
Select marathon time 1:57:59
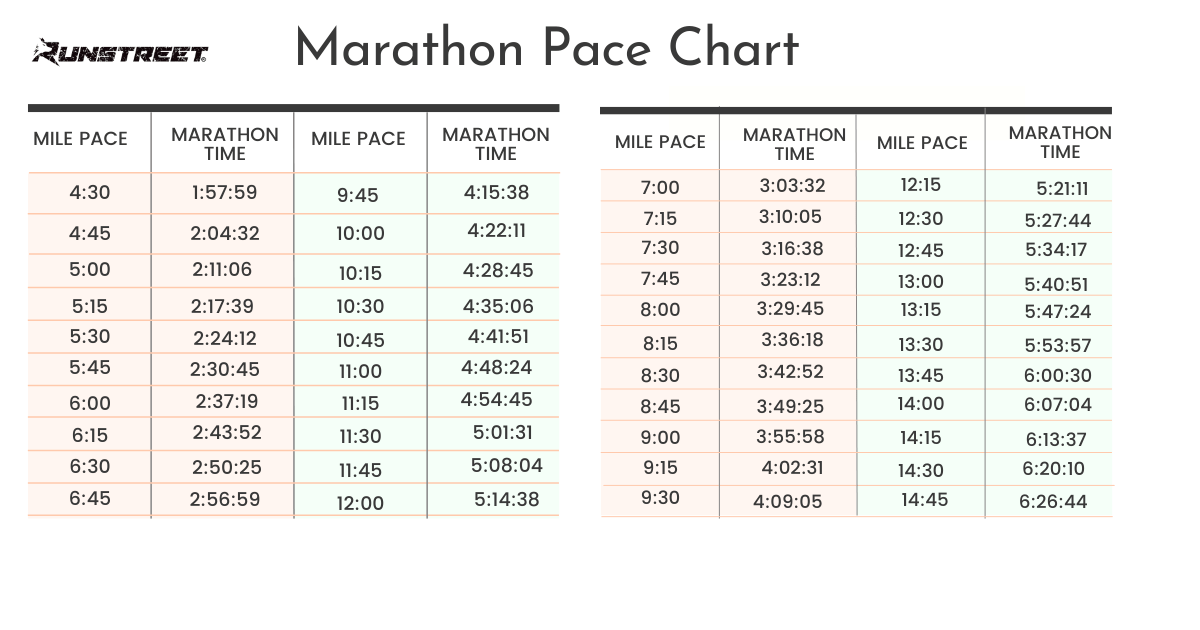pos(224,193)
